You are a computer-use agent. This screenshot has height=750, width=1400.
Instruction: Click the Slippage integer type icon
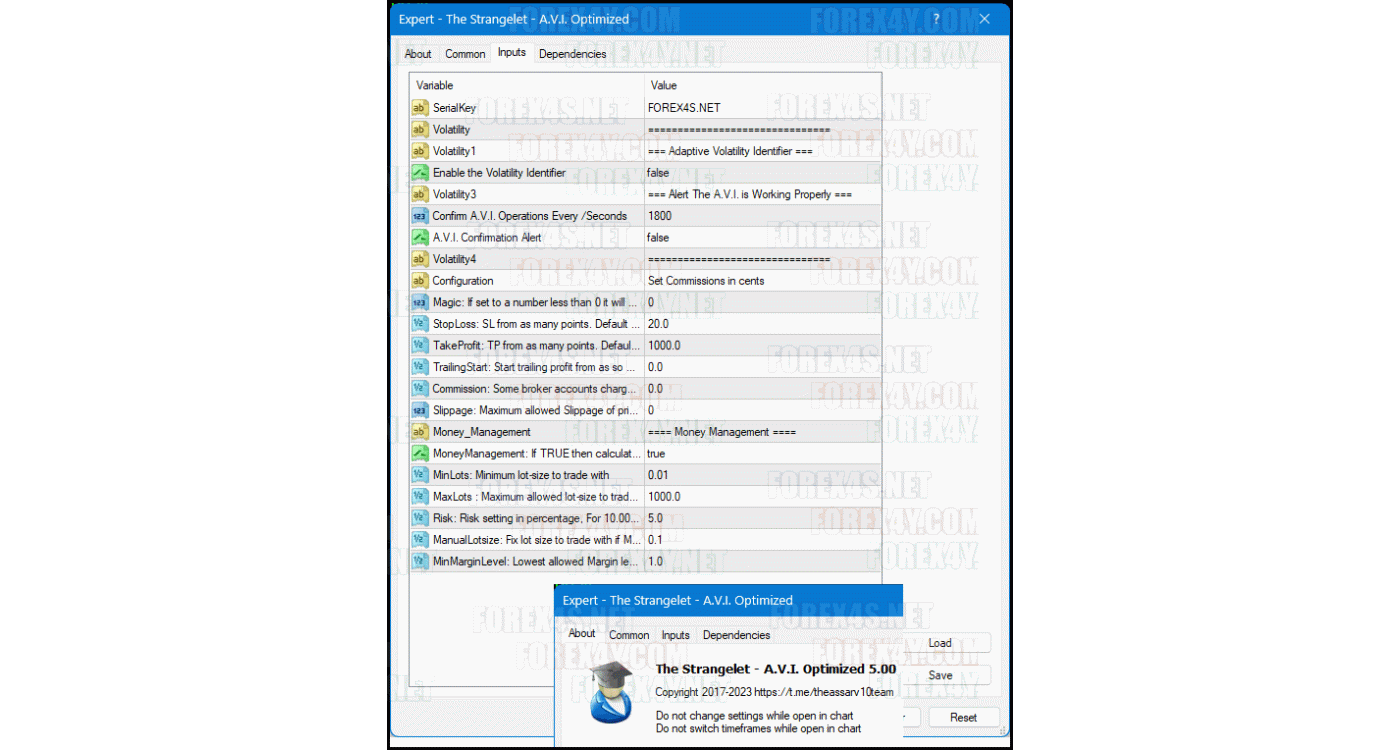coord(420,410)
